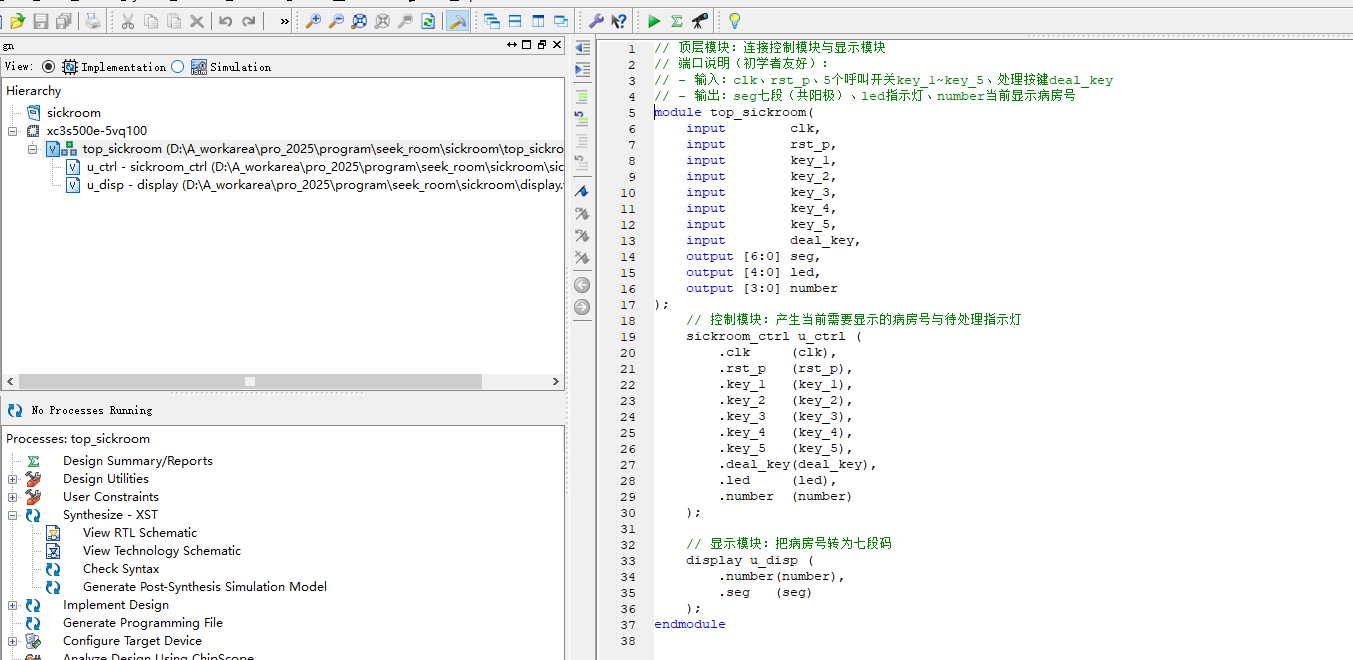Open design goals with wrench icon

(596, 20)
